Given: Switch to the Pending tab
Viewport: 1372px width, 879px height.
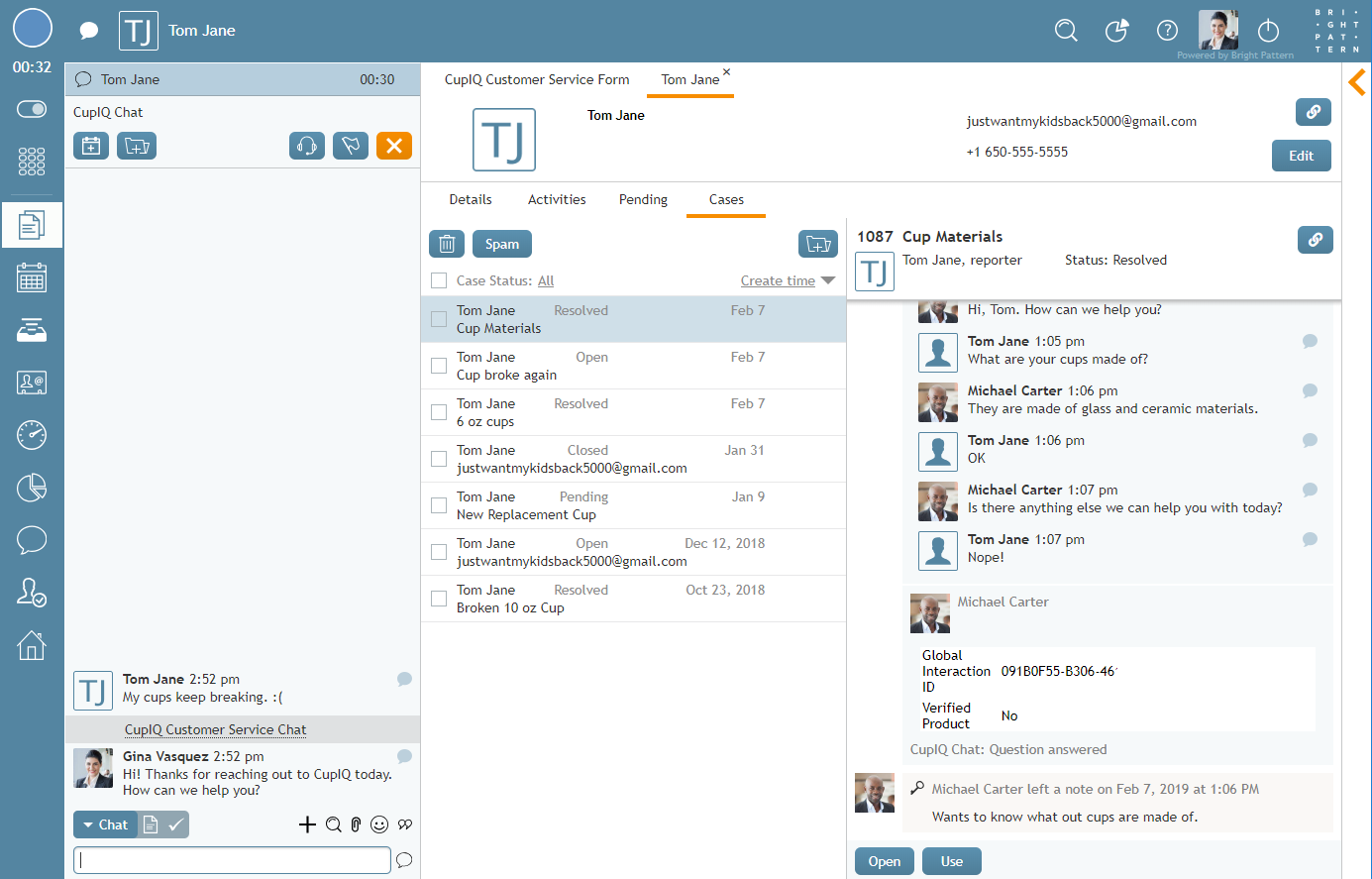Looking at the screenshot, I should [x=643, y=199].
